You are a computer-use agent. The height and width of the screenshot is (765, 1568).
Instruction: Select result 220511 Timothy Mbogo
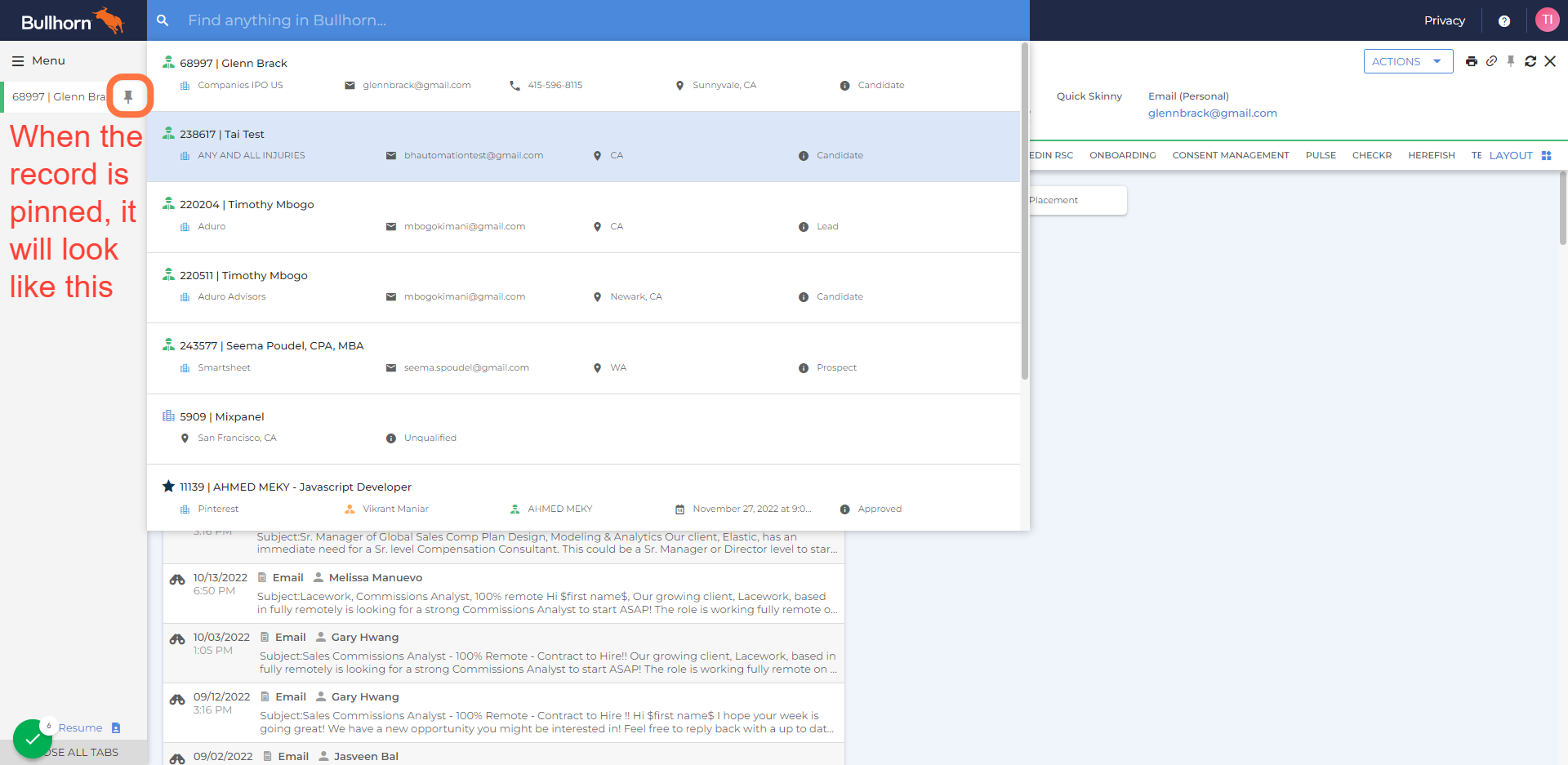pos(583,287)
